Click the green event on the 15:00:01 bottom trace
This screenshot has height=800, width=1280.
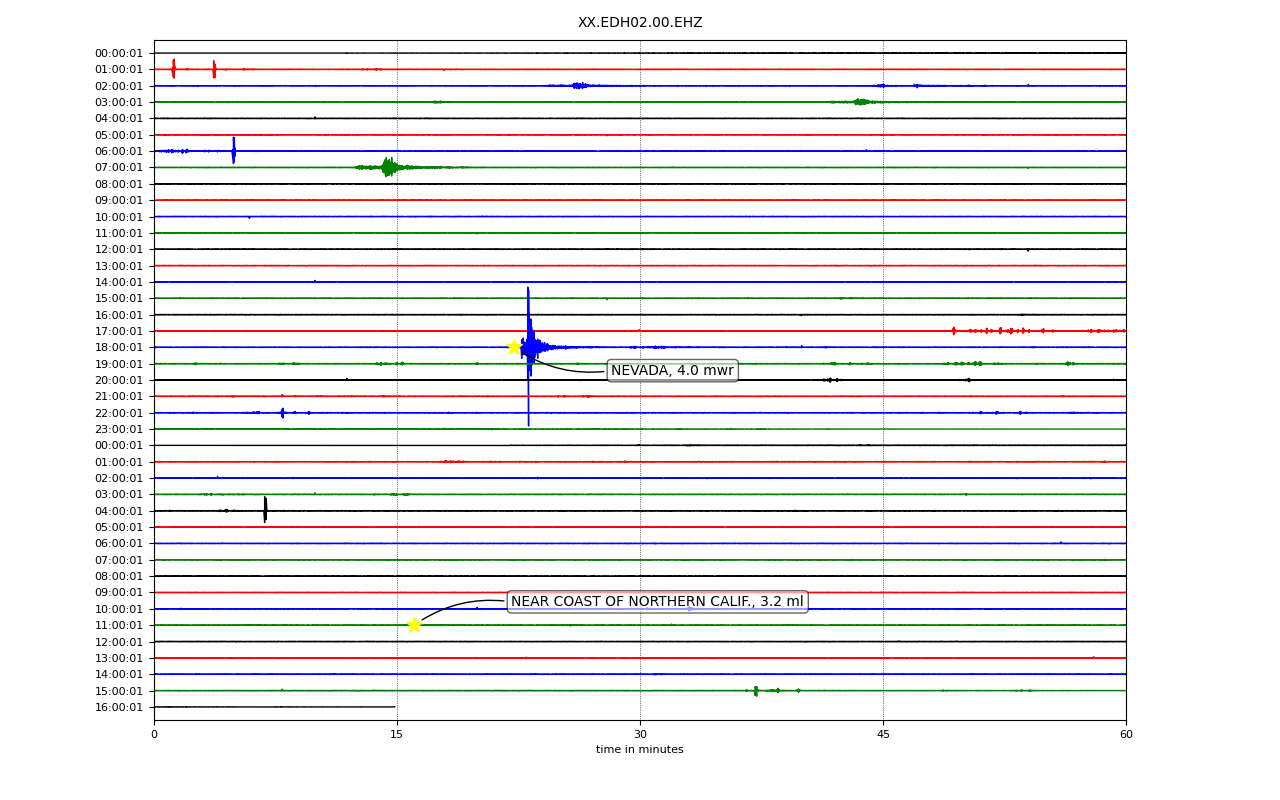tap(756, 691)
